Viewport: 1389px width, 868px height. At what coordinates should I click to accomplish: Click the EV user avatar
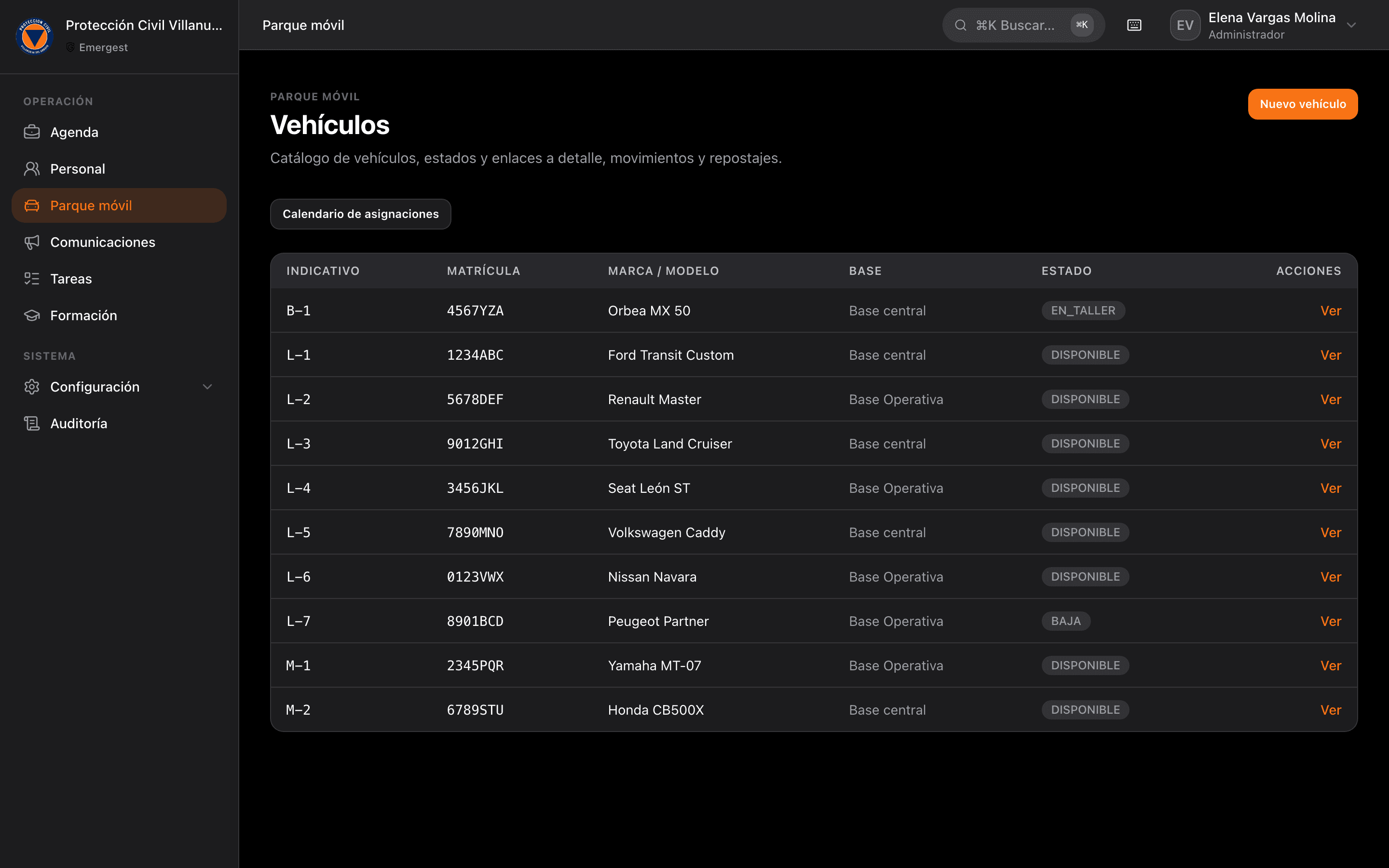(x=1185, y=25)
